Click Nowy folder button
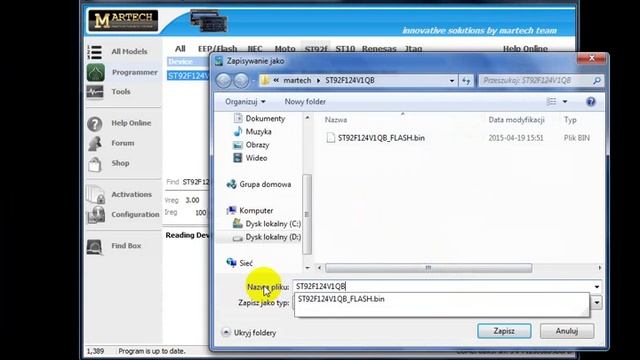Screen dimensions: 640x360 pyautogui.click(x=305, y=102)
